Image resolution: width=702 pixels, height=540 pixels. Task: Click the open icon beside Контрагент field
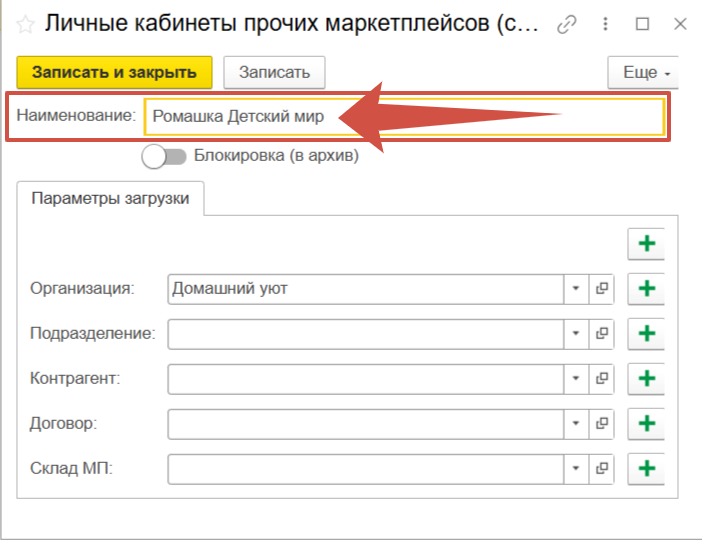click(x=602, y=379)
